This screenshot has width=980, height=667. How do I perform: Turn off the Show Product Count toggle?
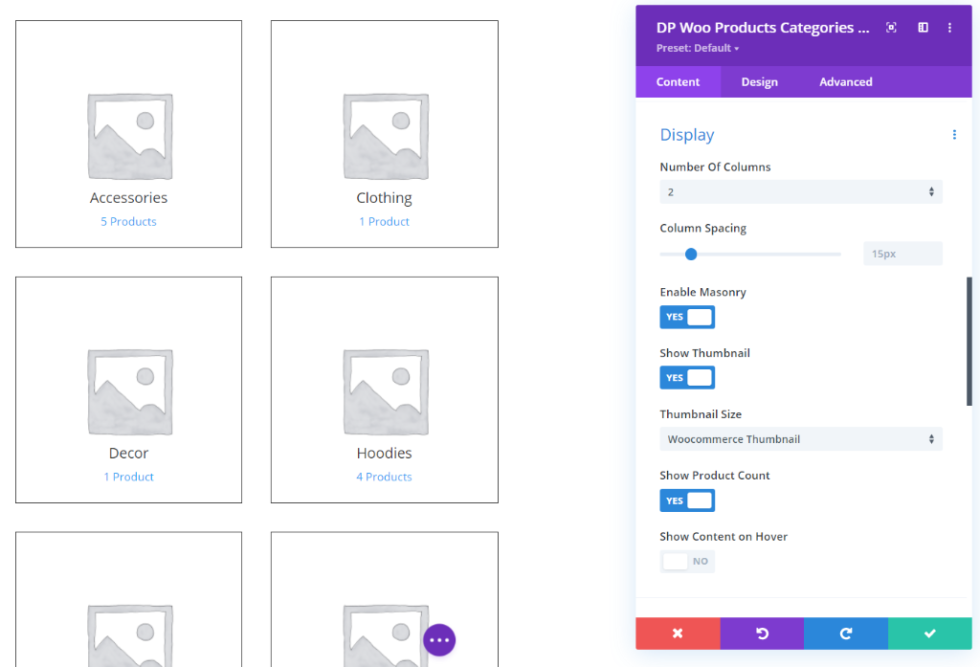687,500
